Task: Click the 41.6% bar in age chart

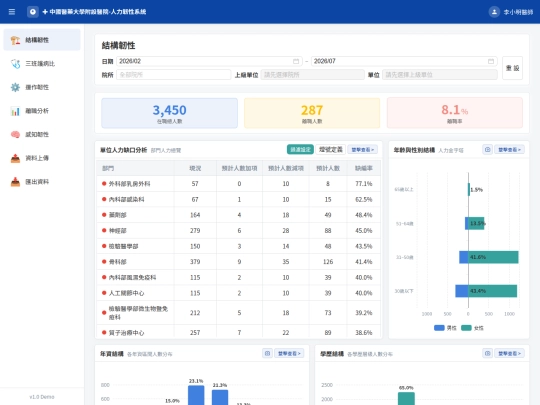Action: [x=493, y=257]
